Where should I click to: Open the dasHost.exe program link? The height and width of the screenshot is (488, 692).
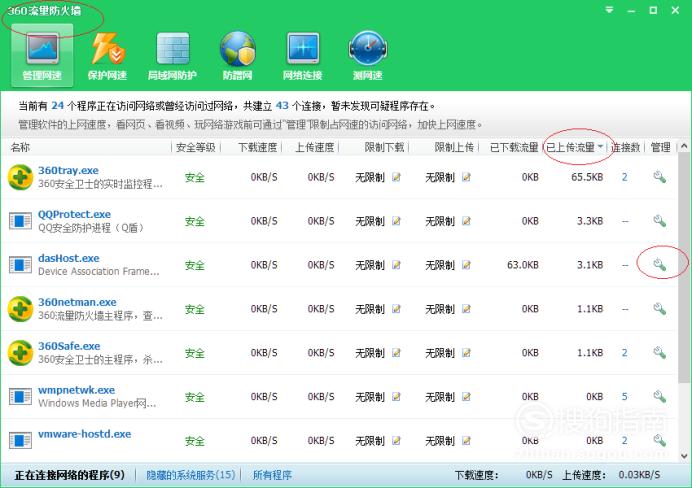point(69,258)
